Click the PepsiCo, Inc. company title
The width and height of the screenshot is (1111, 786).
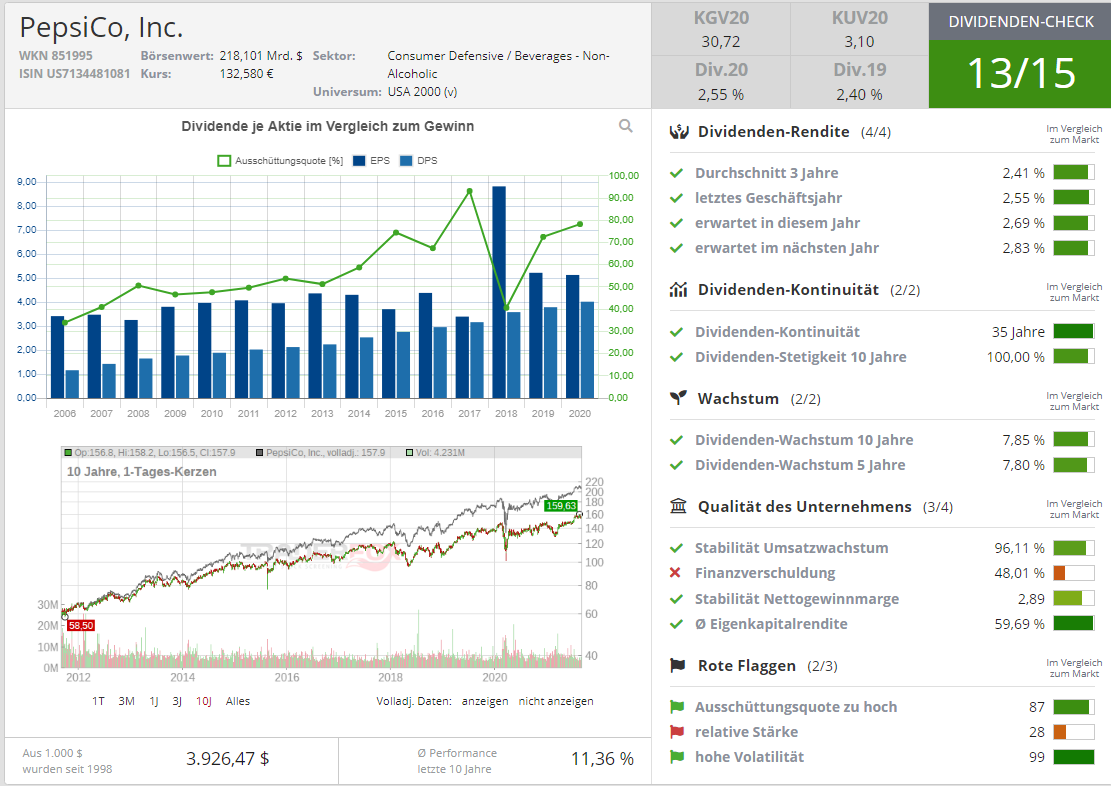click(x=101, y=27)
